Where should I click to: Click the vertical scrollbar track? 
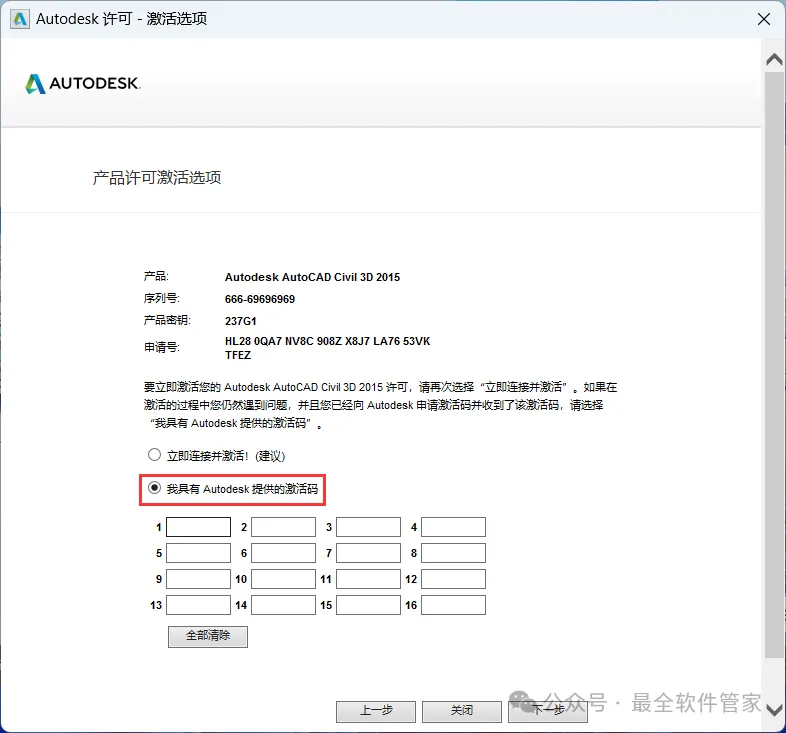point(774,365)
